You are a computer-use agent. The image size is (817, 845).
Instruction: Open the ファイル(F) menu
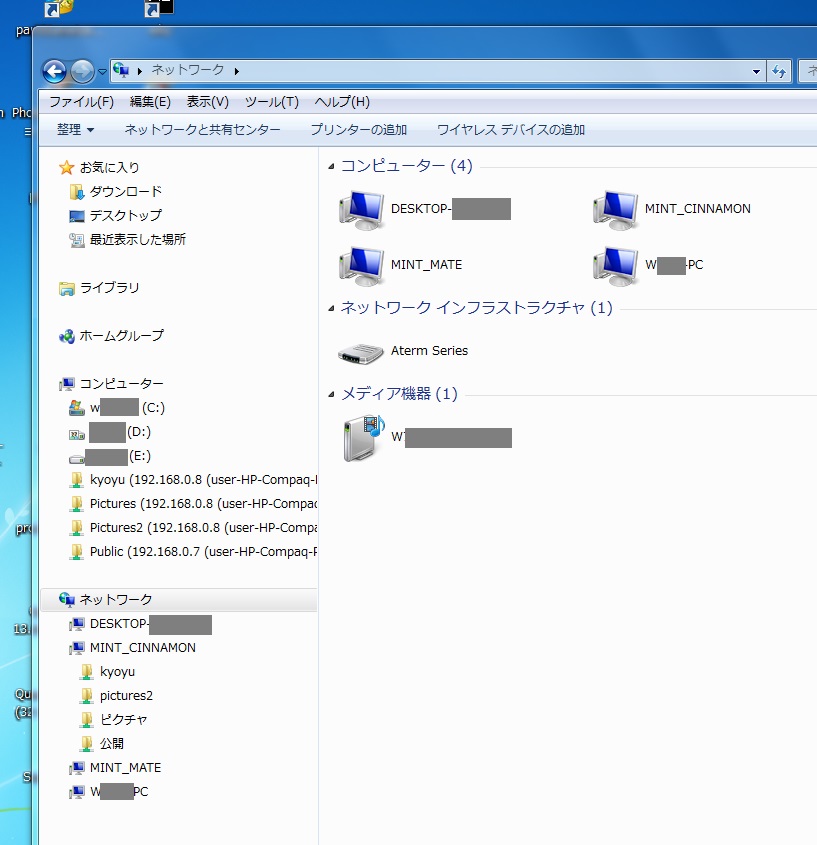click(x=81, y=102)
